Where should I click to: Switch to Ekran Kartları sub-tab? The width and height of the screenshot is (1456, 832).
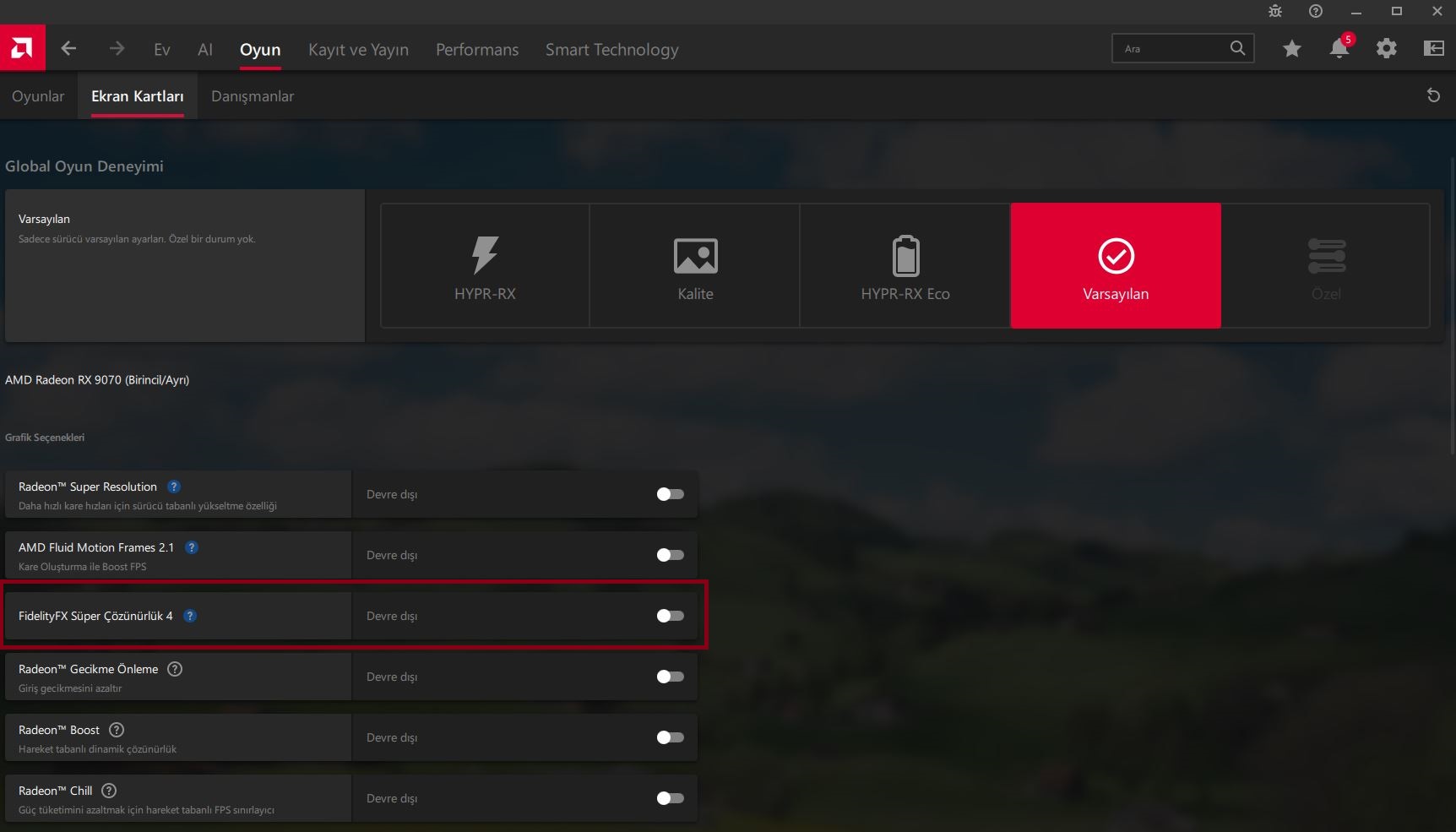(138, 96)
